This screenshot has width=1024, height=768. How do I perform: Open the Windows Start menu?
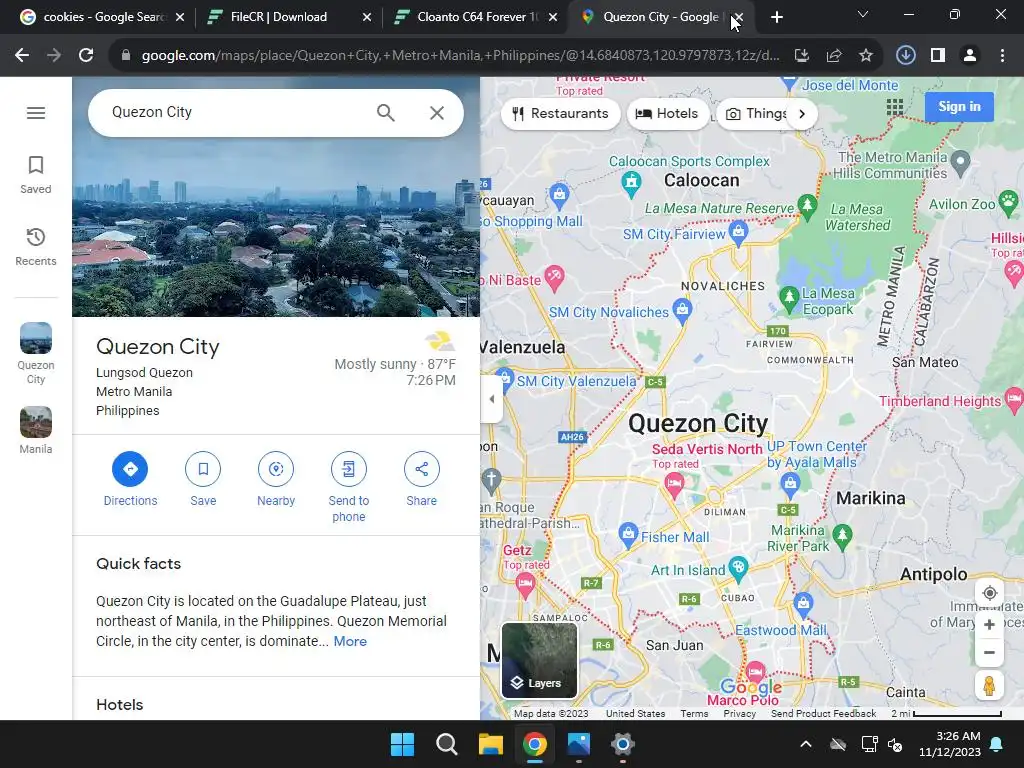click(x=402, y=744)
